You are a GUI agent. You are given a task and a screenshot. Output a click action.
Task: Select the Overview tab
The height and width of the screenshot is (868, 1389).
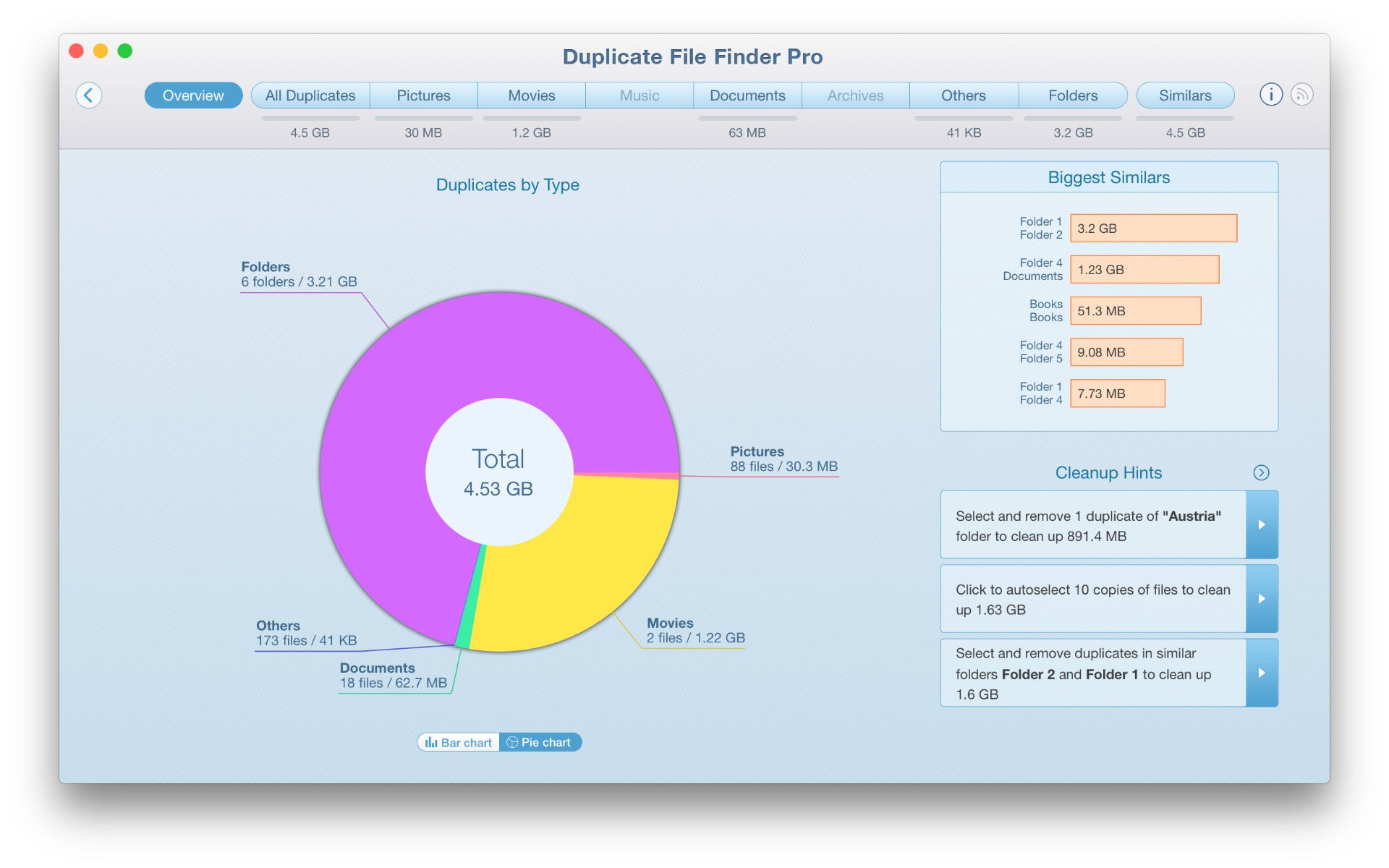tap(193, 95)
